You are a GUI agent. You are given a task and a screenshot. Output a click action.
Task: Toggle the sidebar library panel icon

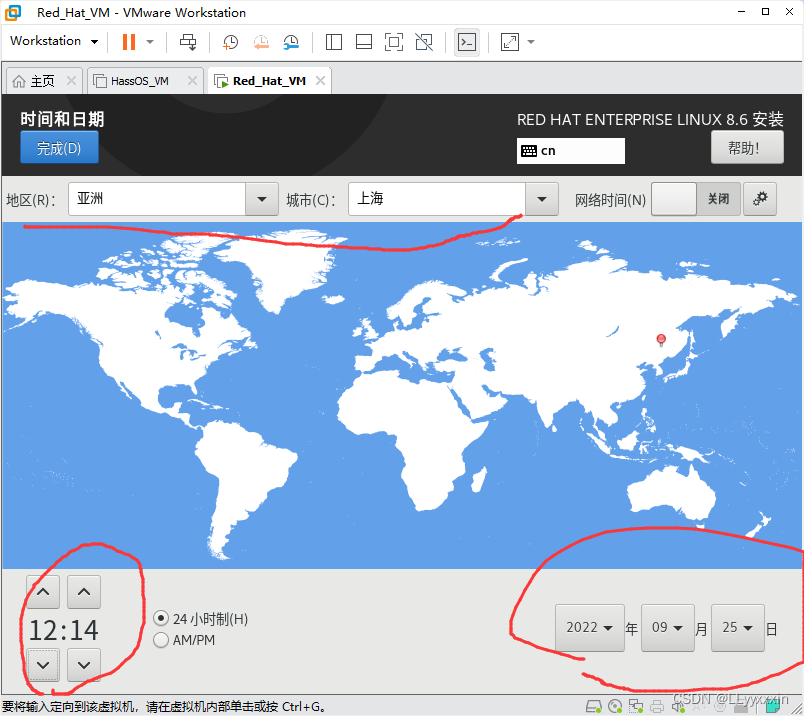coord(334,42)
